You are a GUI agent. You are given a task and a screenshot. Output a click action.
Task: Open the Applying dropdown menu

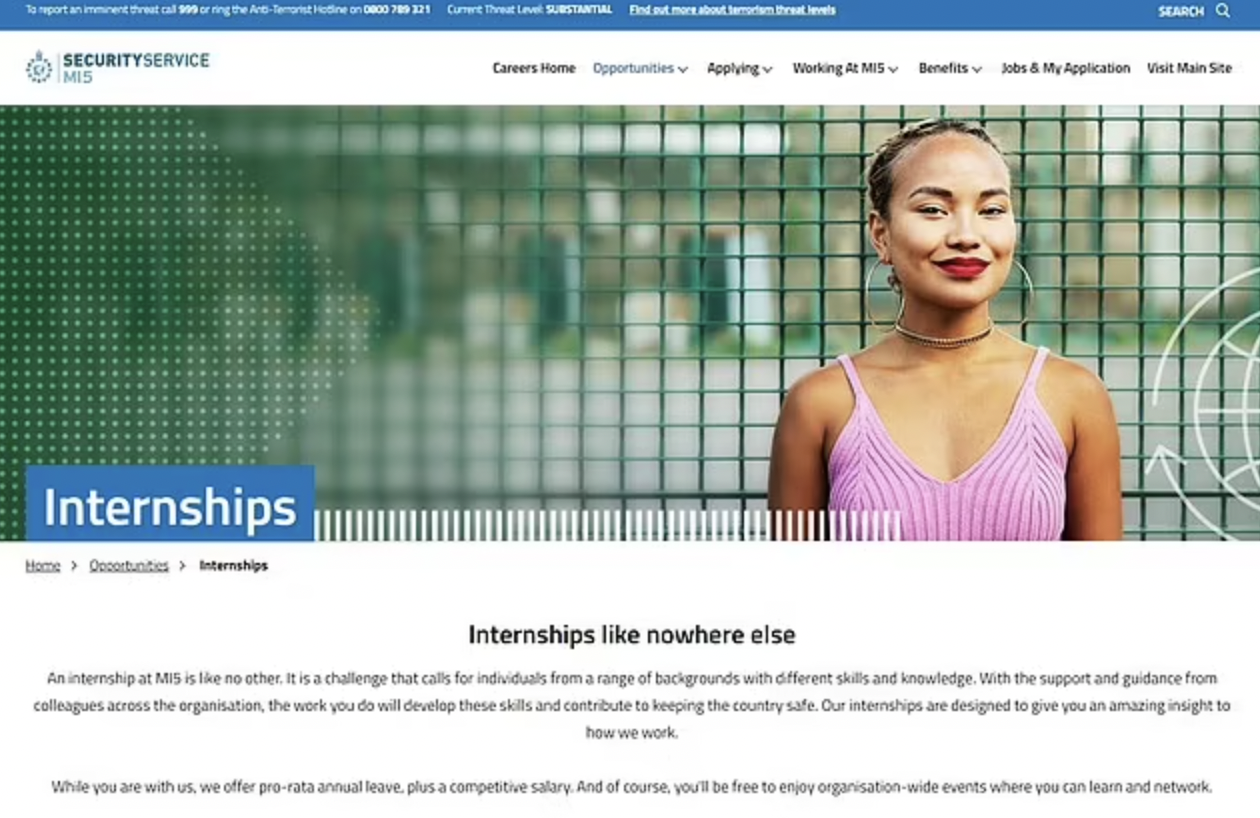(x=739, y=68)
